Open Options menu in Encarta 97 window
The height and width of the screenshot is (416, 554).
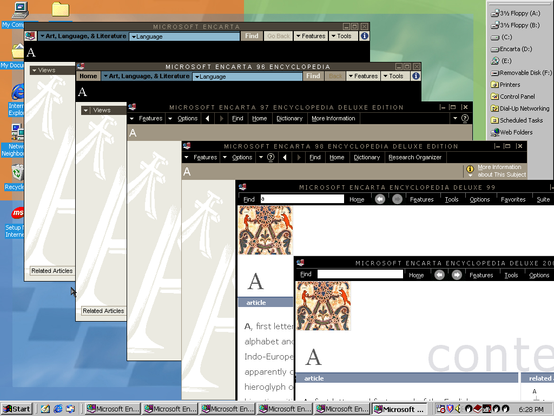coord(184,118)
